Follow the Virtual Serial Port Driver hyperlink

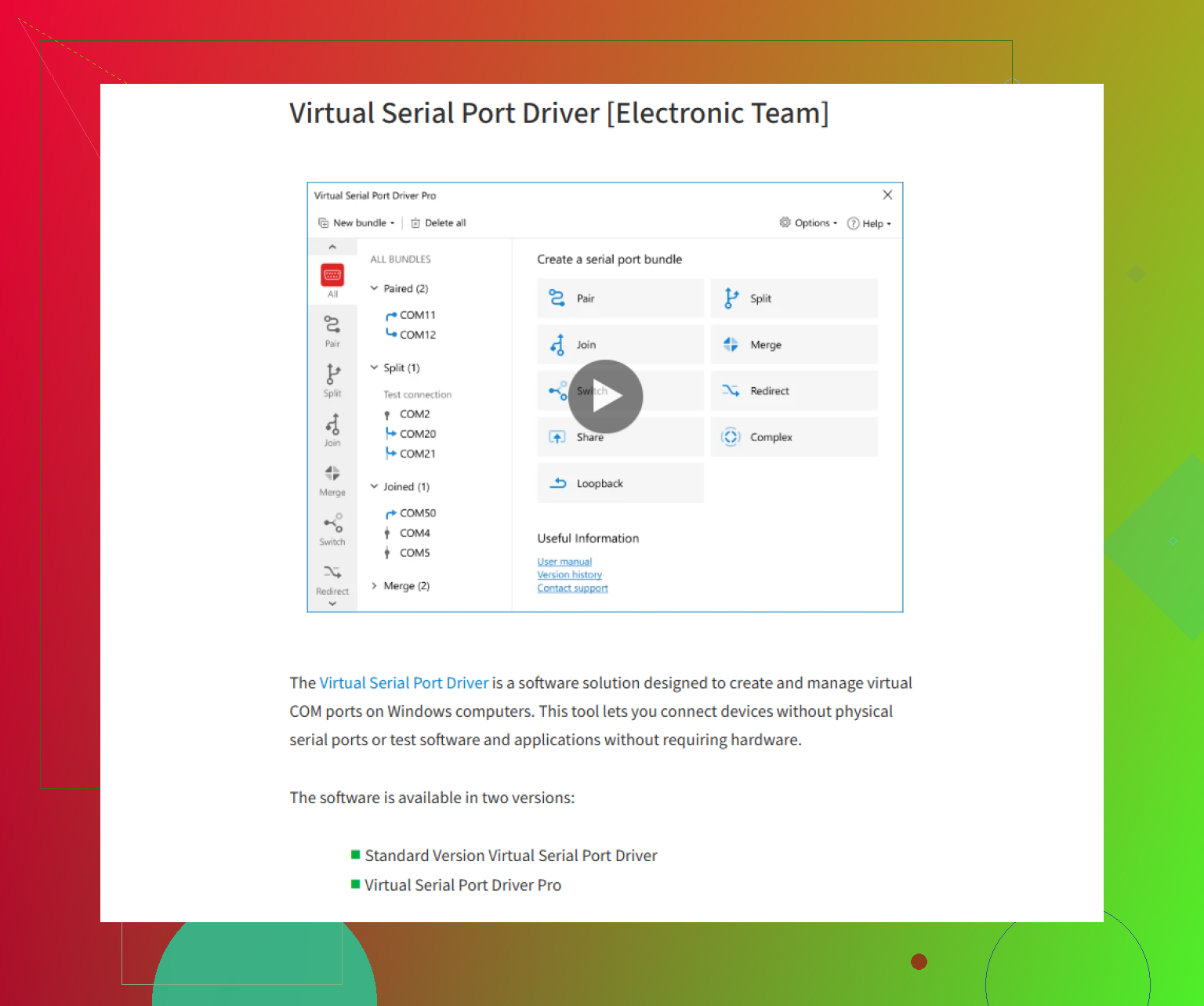coord(404,682)
